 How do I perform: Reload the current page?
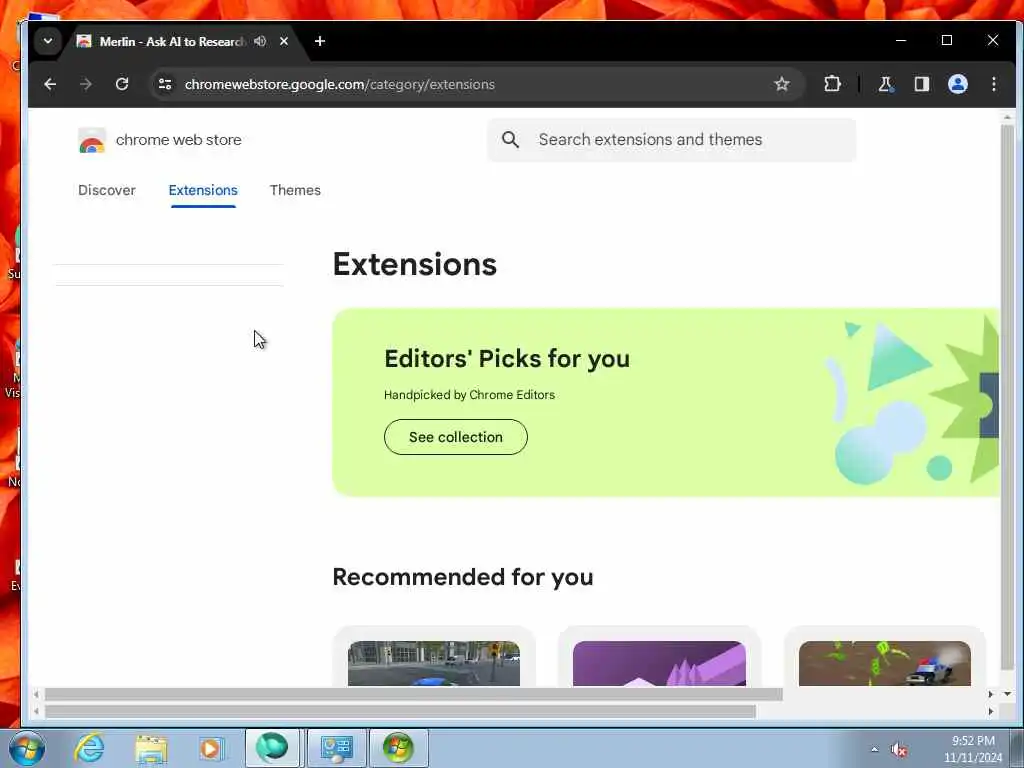[122, 84]
